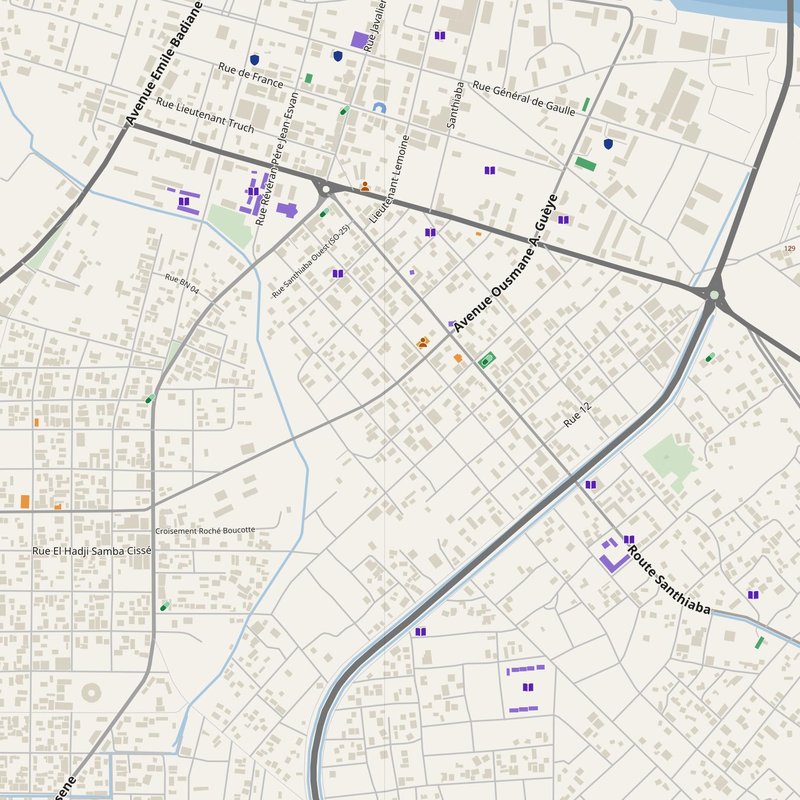
Task: Click the school book icon at the top near Rue Javalier
Action: [440, 35]
